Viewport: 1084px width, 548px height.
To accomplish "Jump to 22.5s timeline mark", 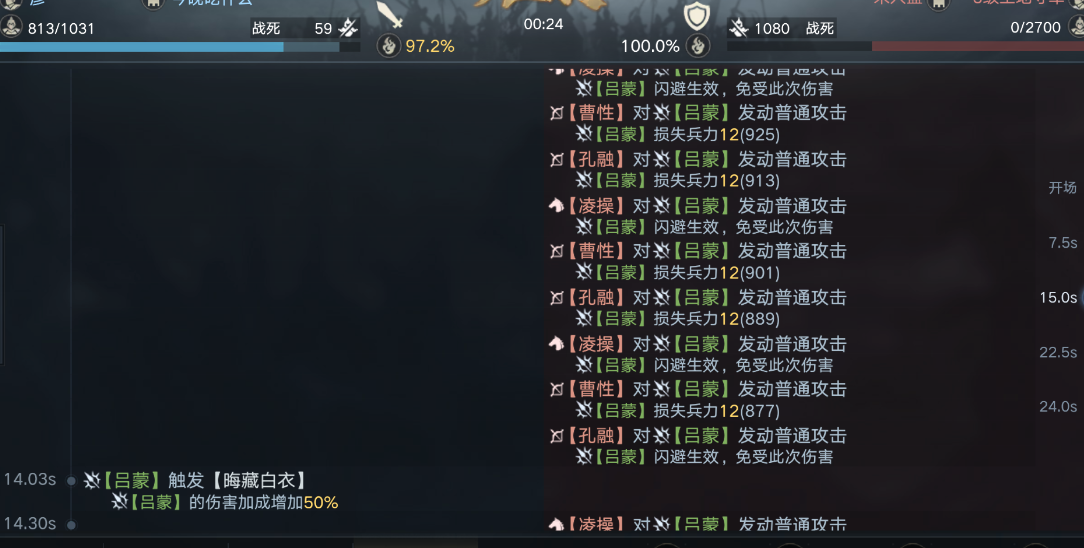I will [x=1058, y=352].
